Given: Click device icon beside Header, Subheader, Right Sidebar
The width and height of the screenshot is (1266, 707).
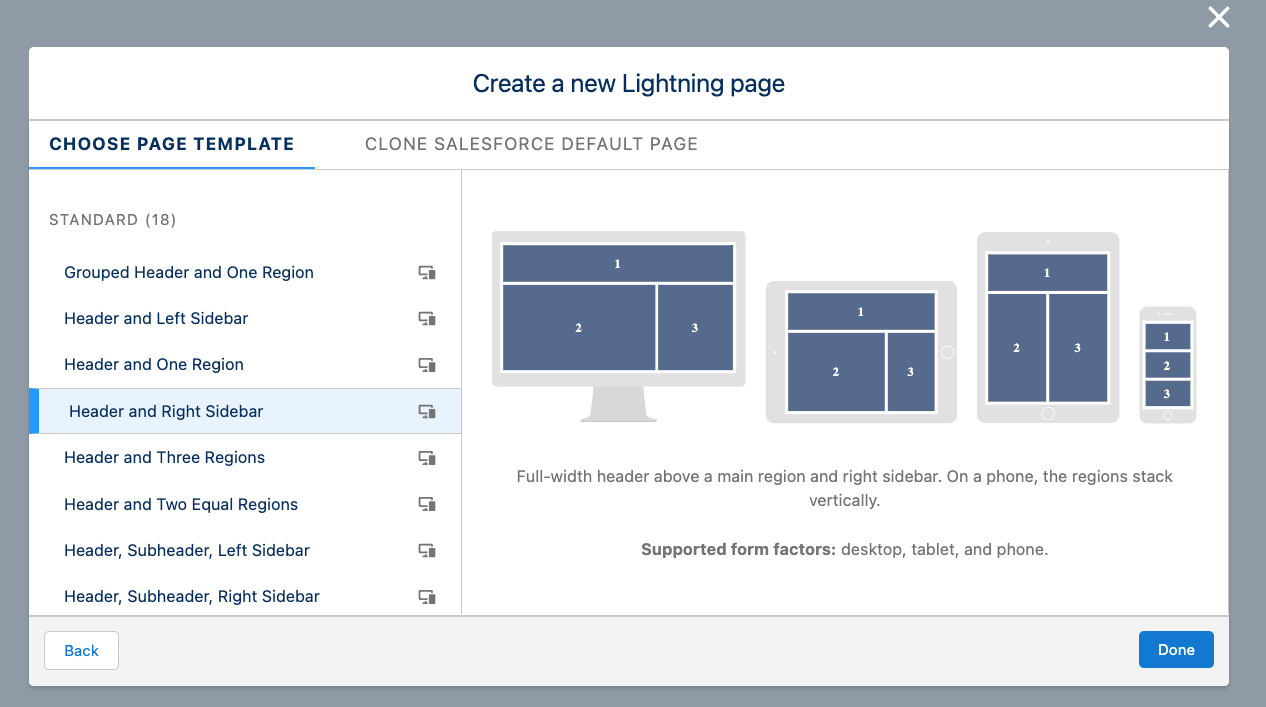Looking at the screenshot, I should [427, 597].
